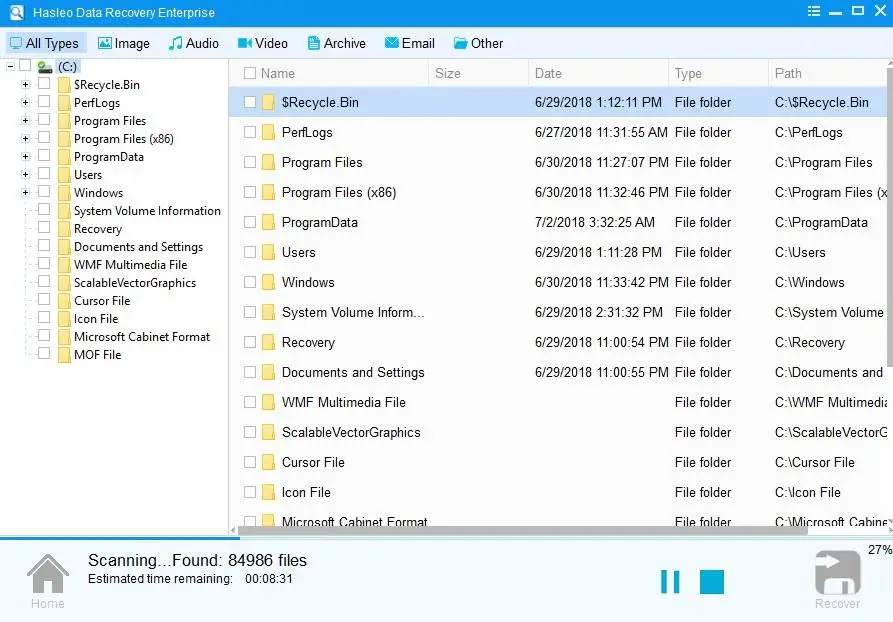Check the $Recycle.Bin row checkbox in list

249,102
